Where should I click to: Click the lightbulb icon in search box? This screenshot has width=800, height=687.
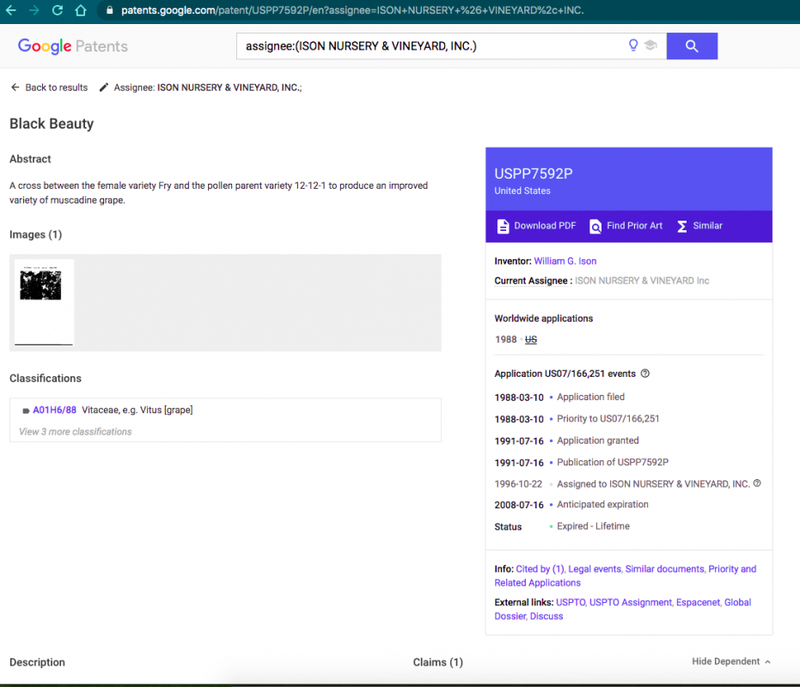(x=633, y=45)
